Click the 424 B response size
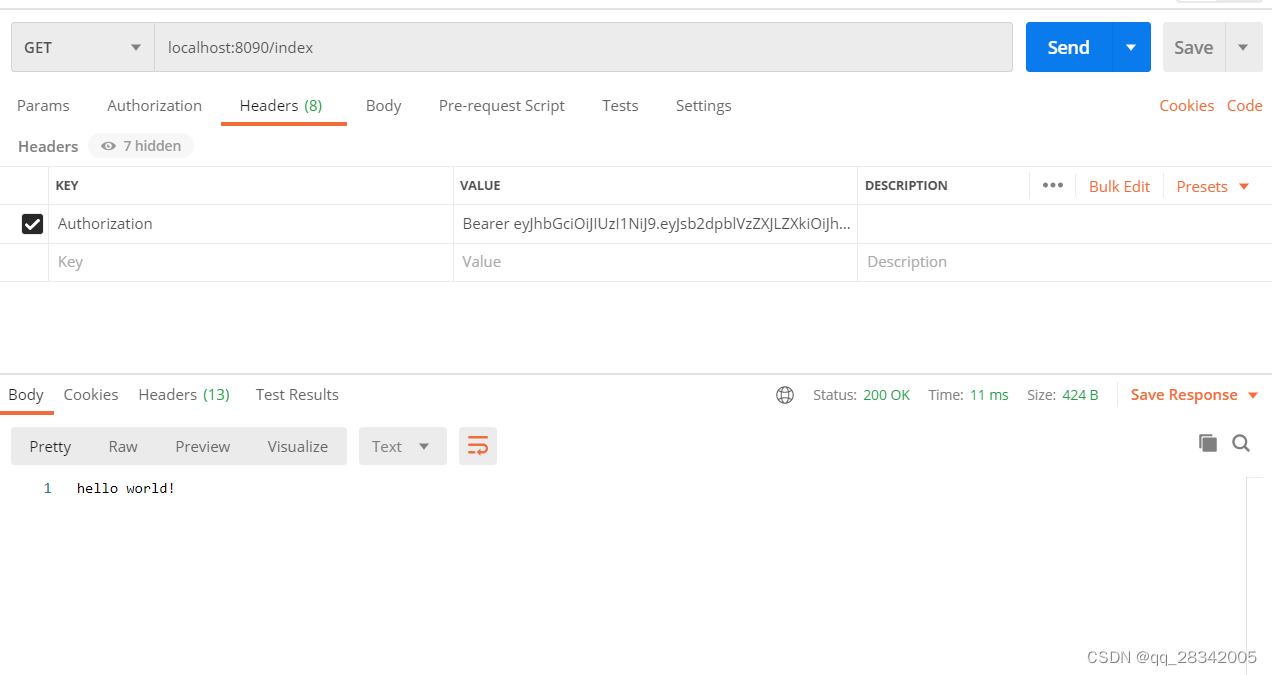The width and height of the screenshot is (1272, 675). (1080, 395)
